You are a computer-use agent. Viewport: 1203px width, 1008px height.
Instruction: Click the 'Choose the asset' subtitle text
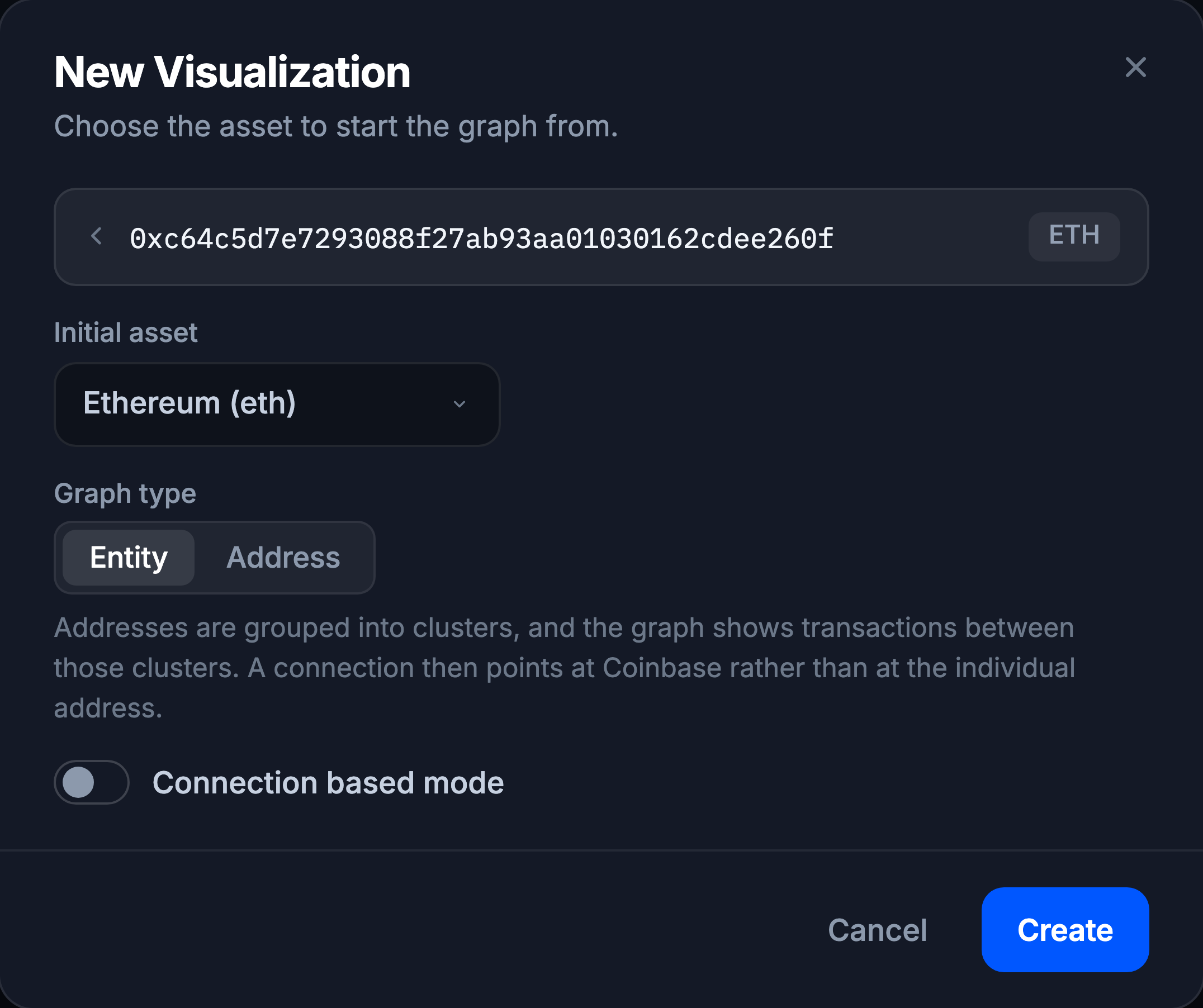[336, 127]
